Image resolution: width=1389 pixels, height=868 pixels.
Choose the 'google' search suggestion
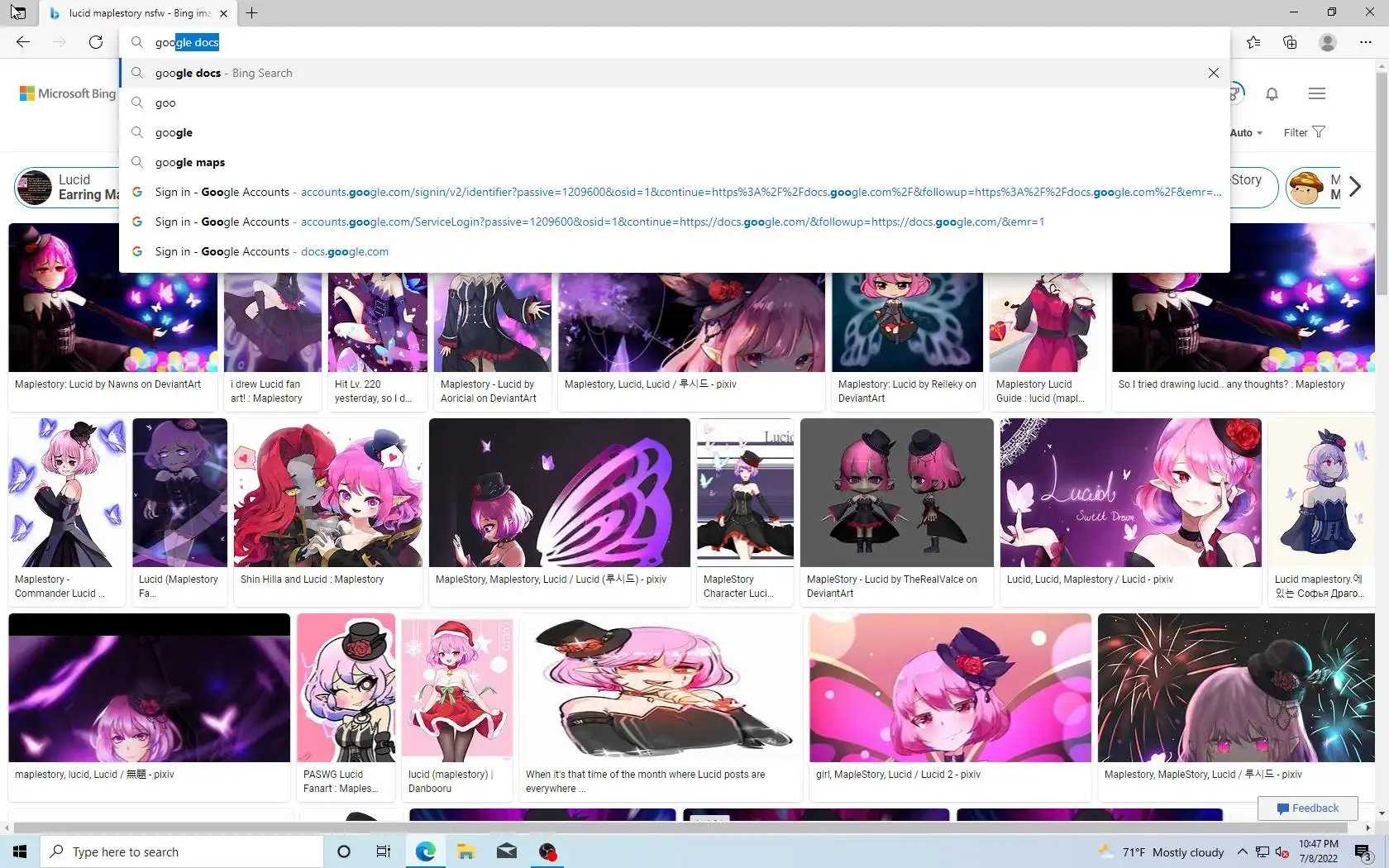click(675, 132)
